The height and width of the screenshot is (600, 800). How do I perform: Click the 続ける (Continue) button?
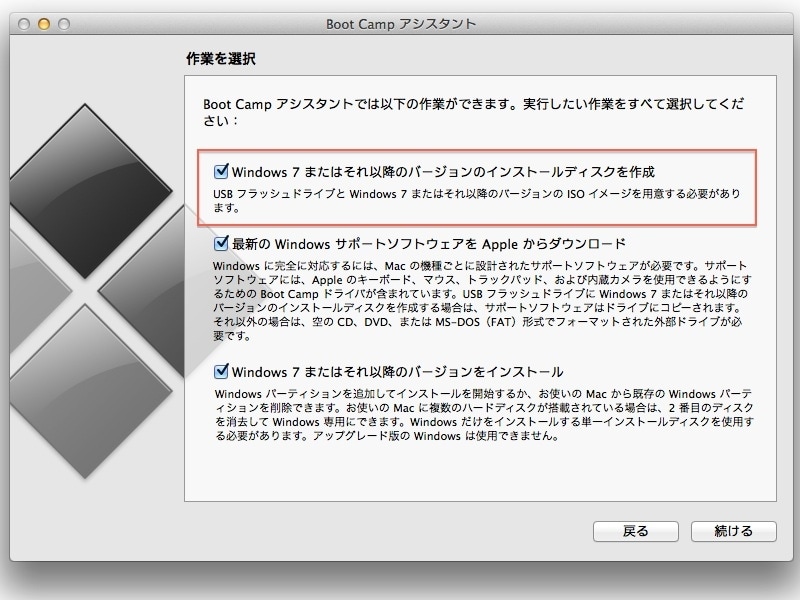pos(734,531)
